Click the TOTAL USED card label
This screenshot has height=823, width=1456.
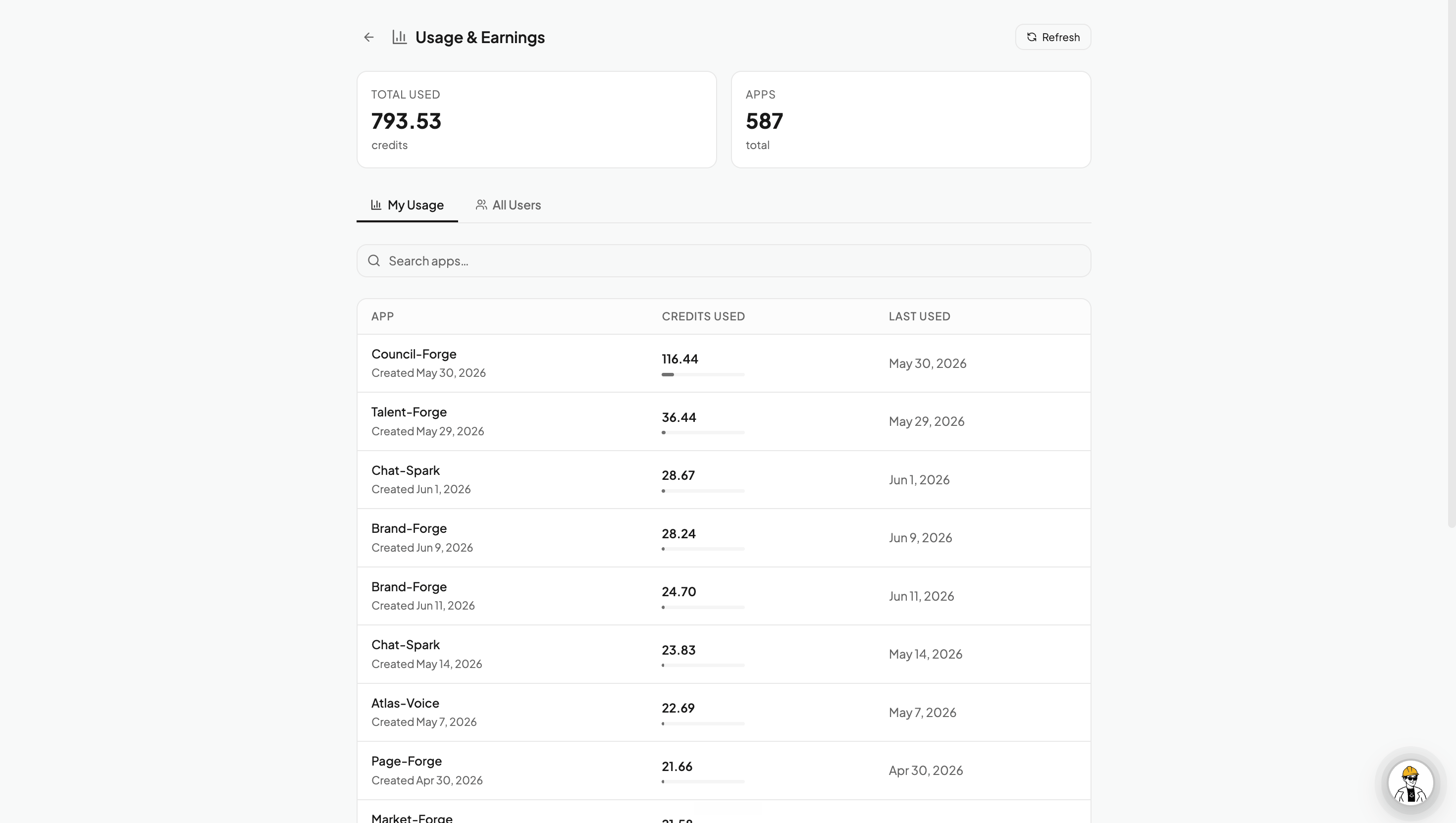pyautogui.click(x=405, y=95)
